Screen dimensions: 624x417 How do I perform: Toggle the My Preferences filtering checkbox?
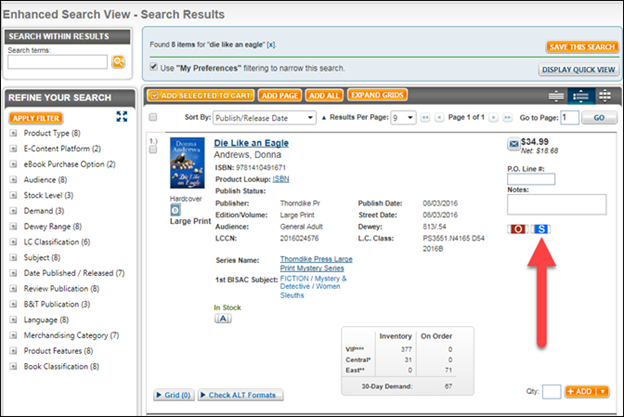(x=153, y=68)
